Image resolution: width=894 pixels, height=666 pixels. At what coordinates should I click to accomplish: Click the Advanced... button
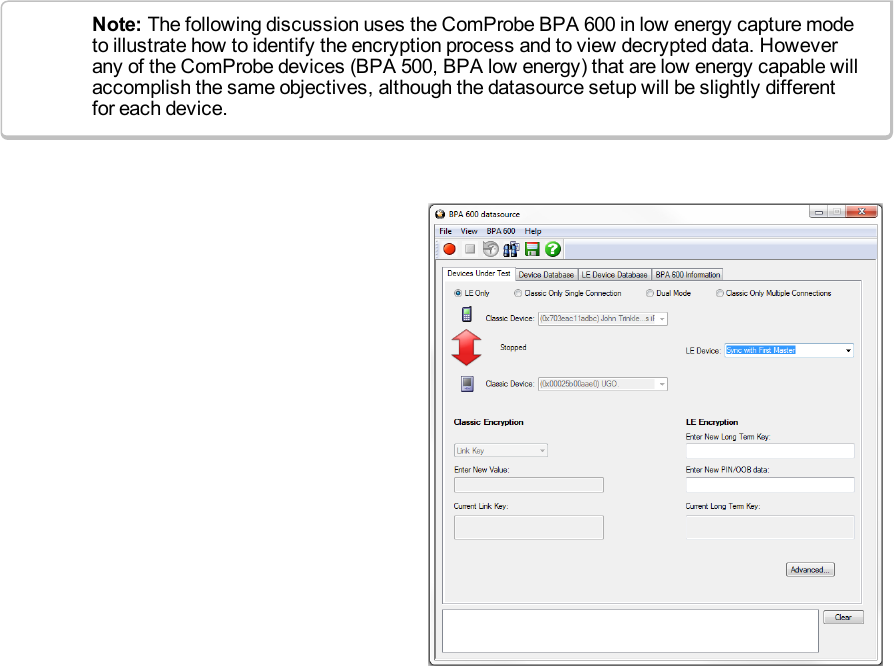(809, 570)
